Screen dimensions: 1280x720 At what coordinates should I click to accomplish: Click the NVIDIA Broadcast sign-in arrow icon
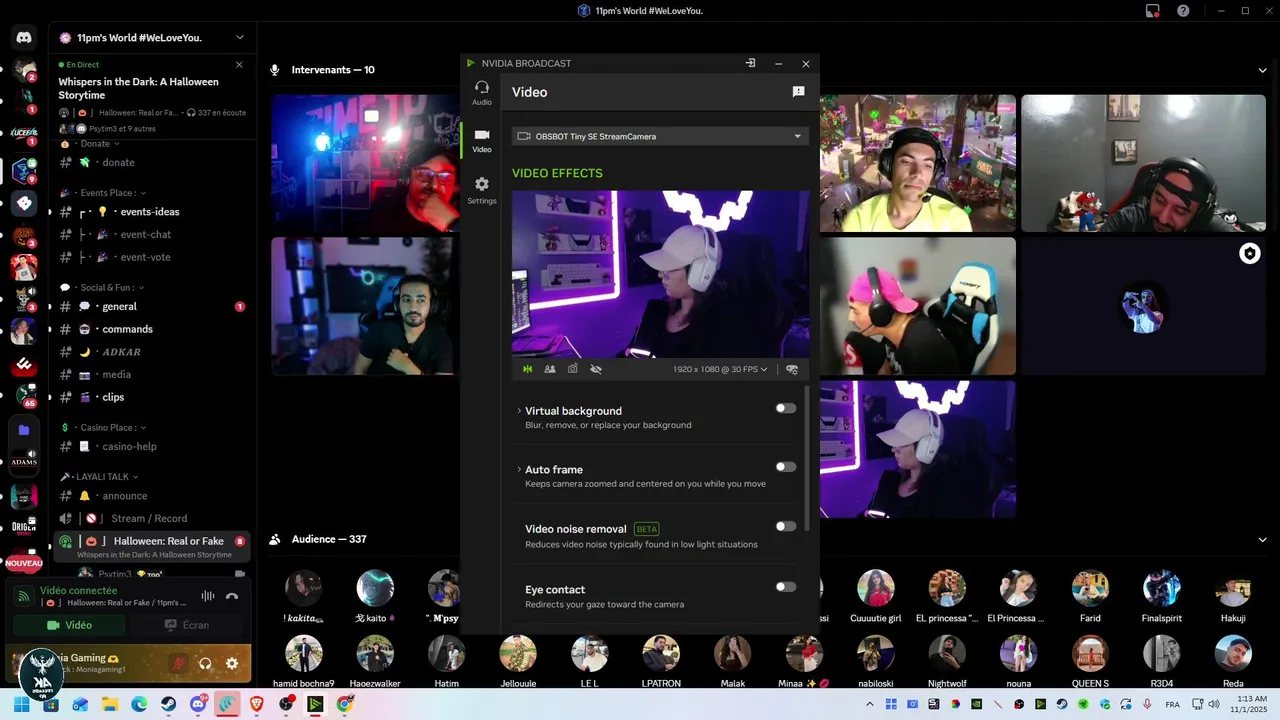(750, 63)
